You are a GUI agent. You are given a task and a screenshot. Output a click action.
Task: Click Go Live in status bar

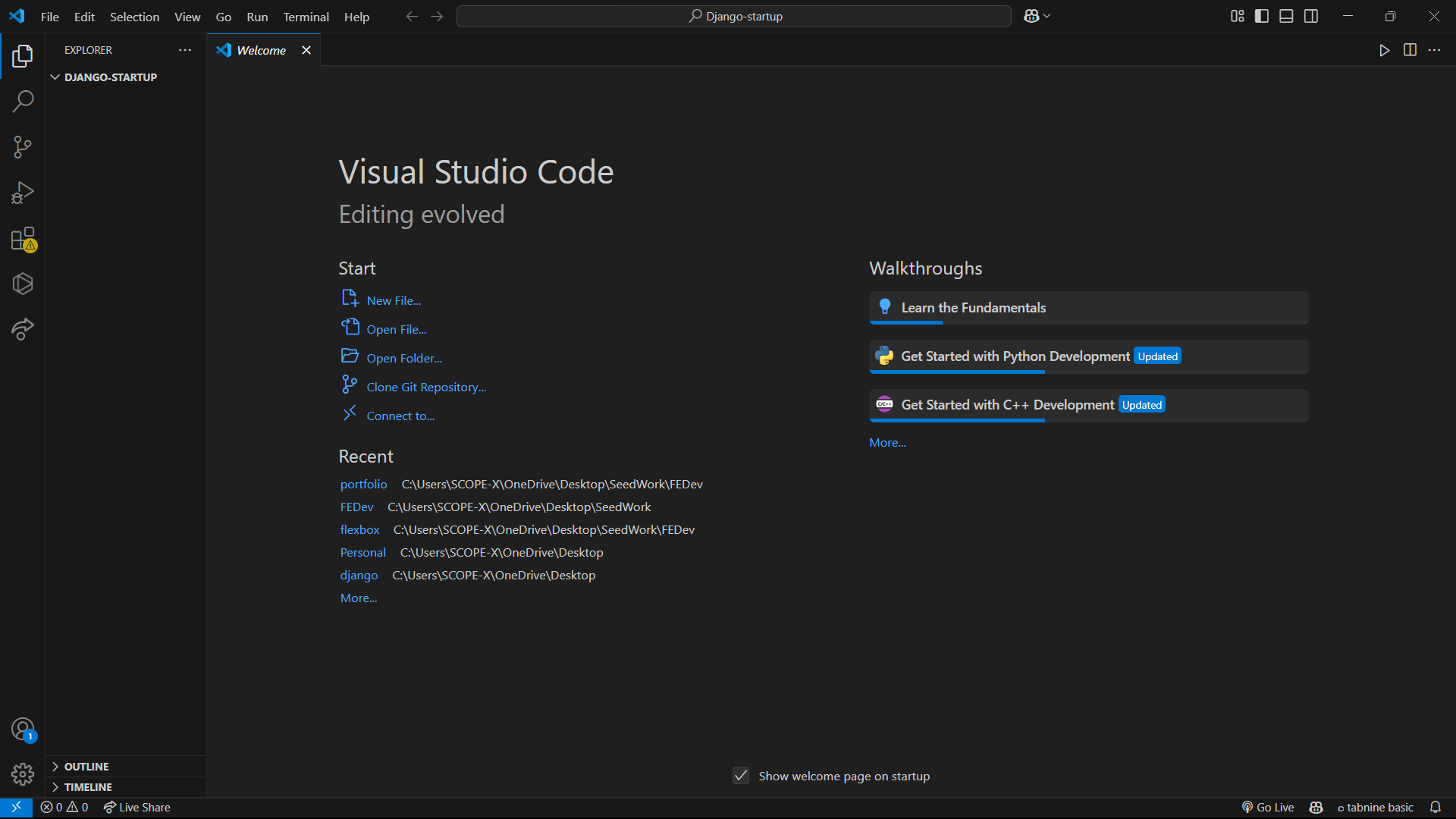point(1268,808)
